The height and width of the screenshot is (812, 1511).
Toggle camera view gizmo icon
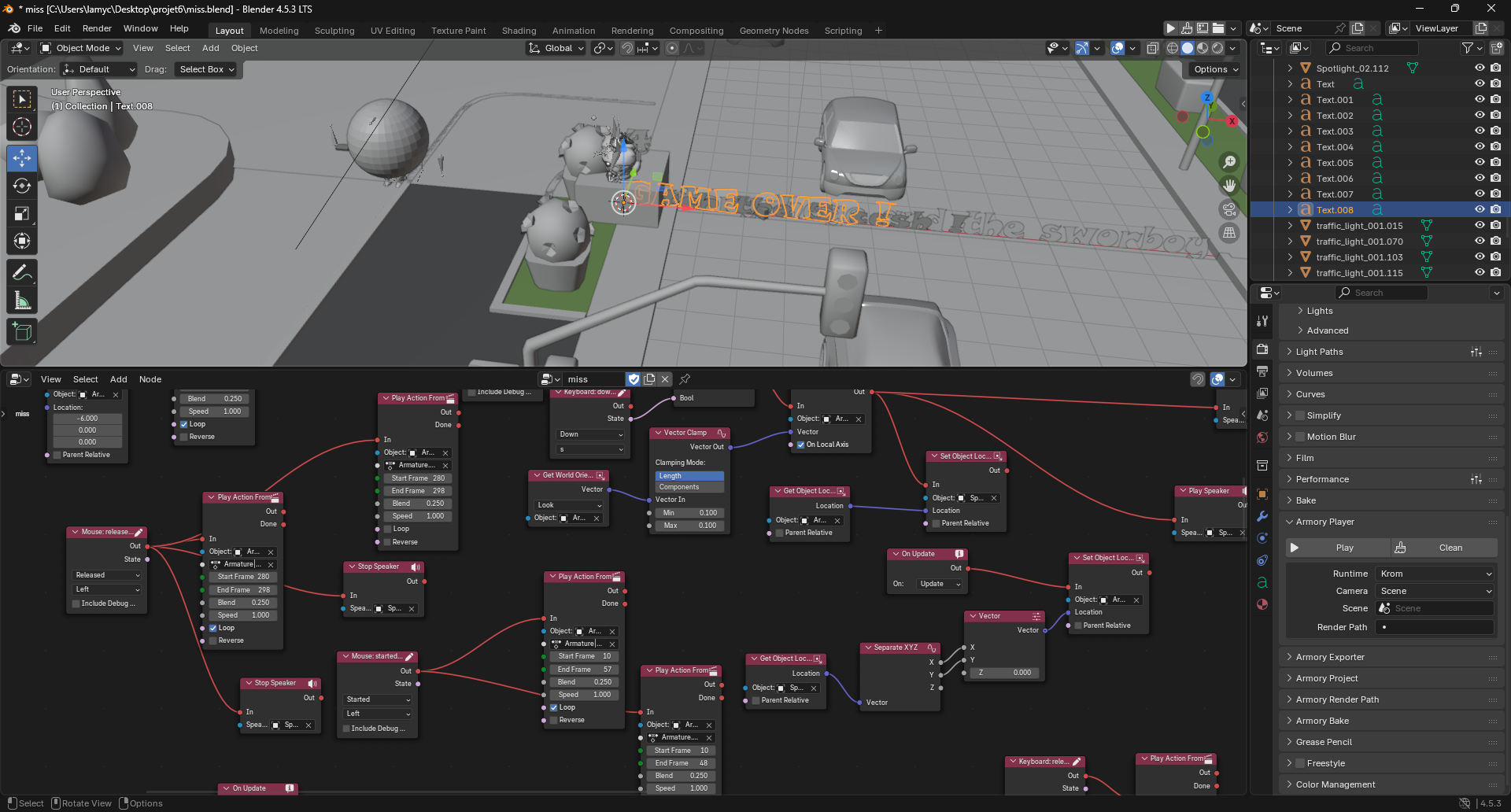(x=1228, y=209)
